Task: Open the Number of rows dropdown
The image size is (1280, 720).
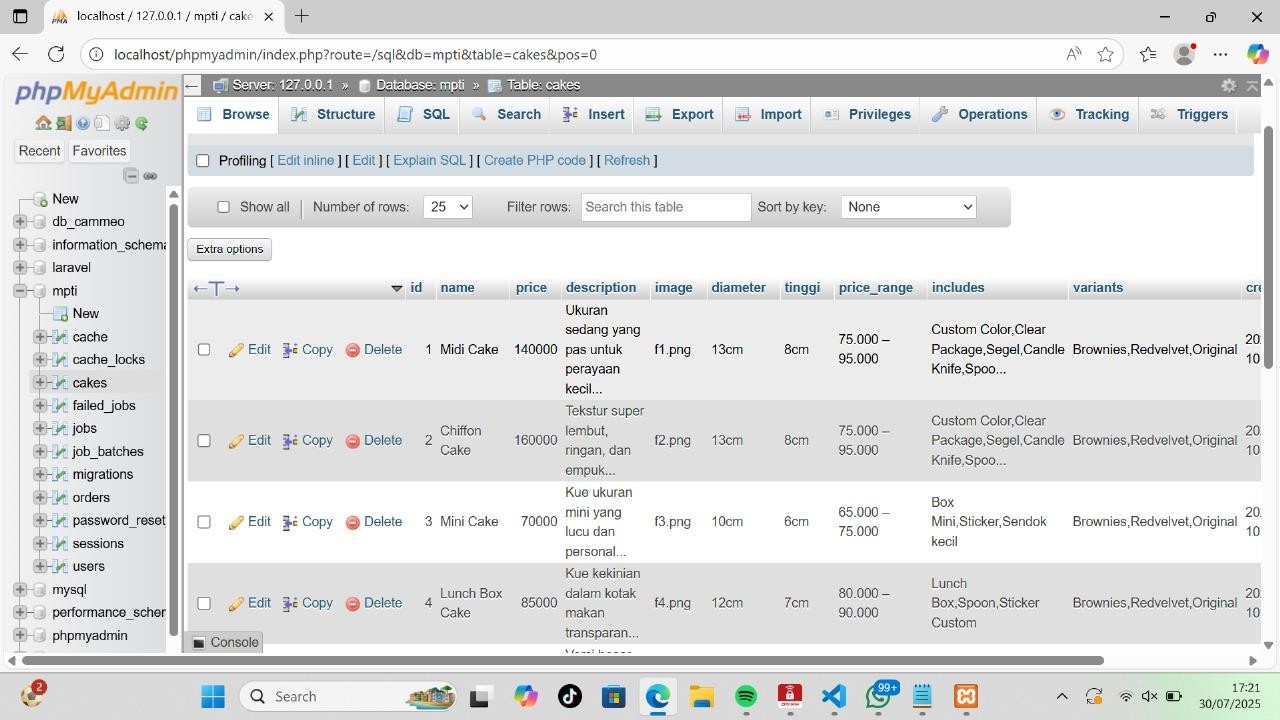Action: pos(447,207)
